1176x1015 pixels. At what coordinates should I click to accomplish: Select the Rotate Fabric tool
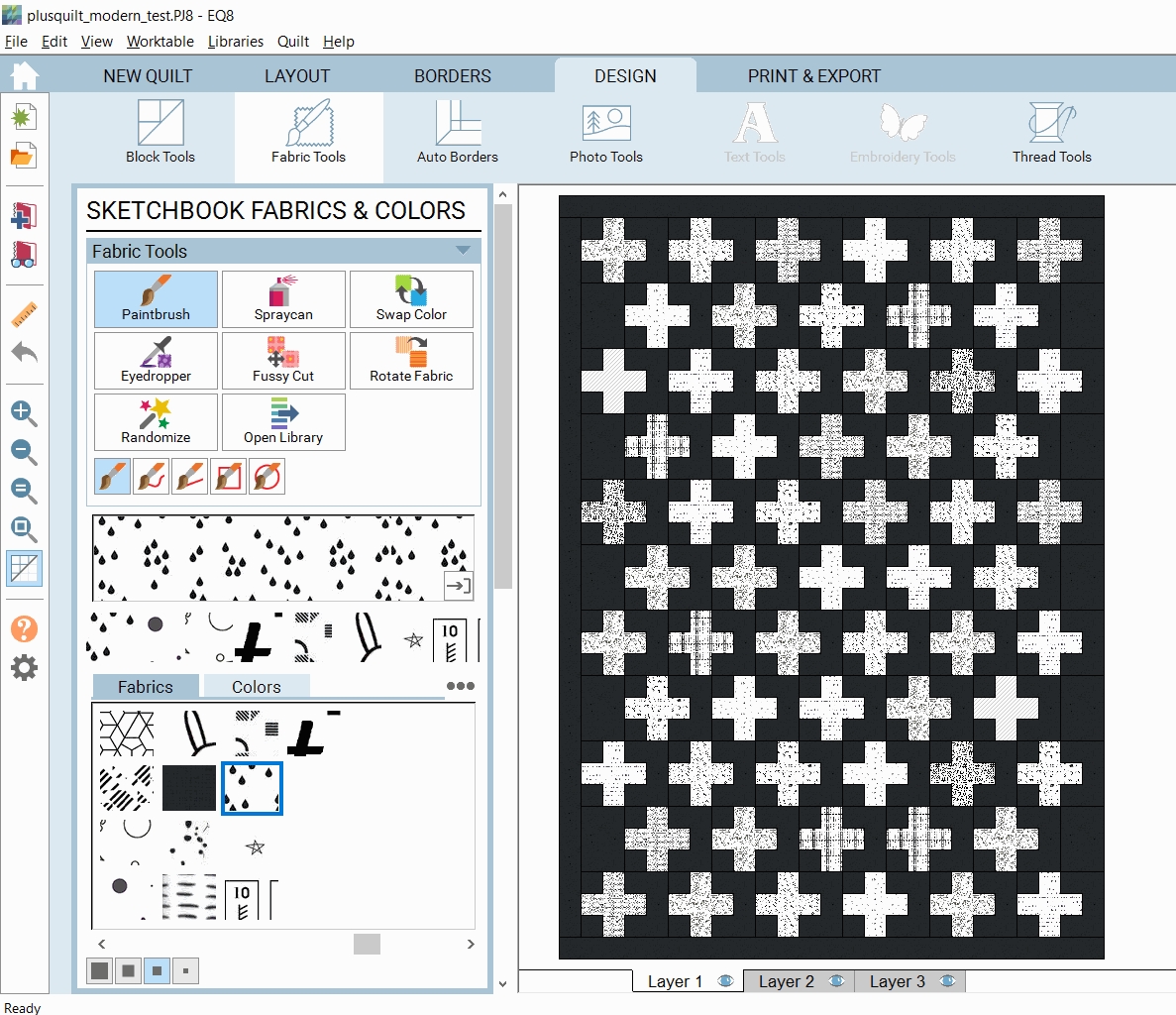411,360
